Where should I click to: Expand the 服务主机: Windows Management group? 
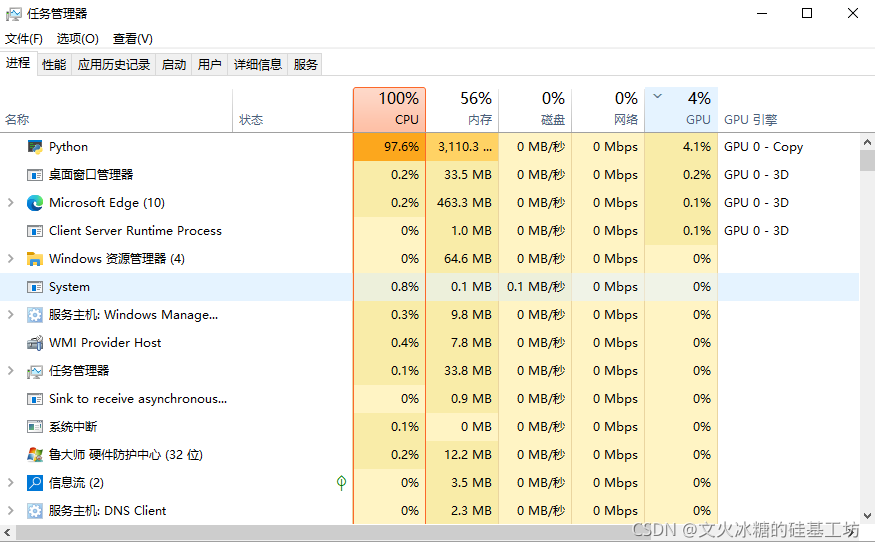coord(11,315)
